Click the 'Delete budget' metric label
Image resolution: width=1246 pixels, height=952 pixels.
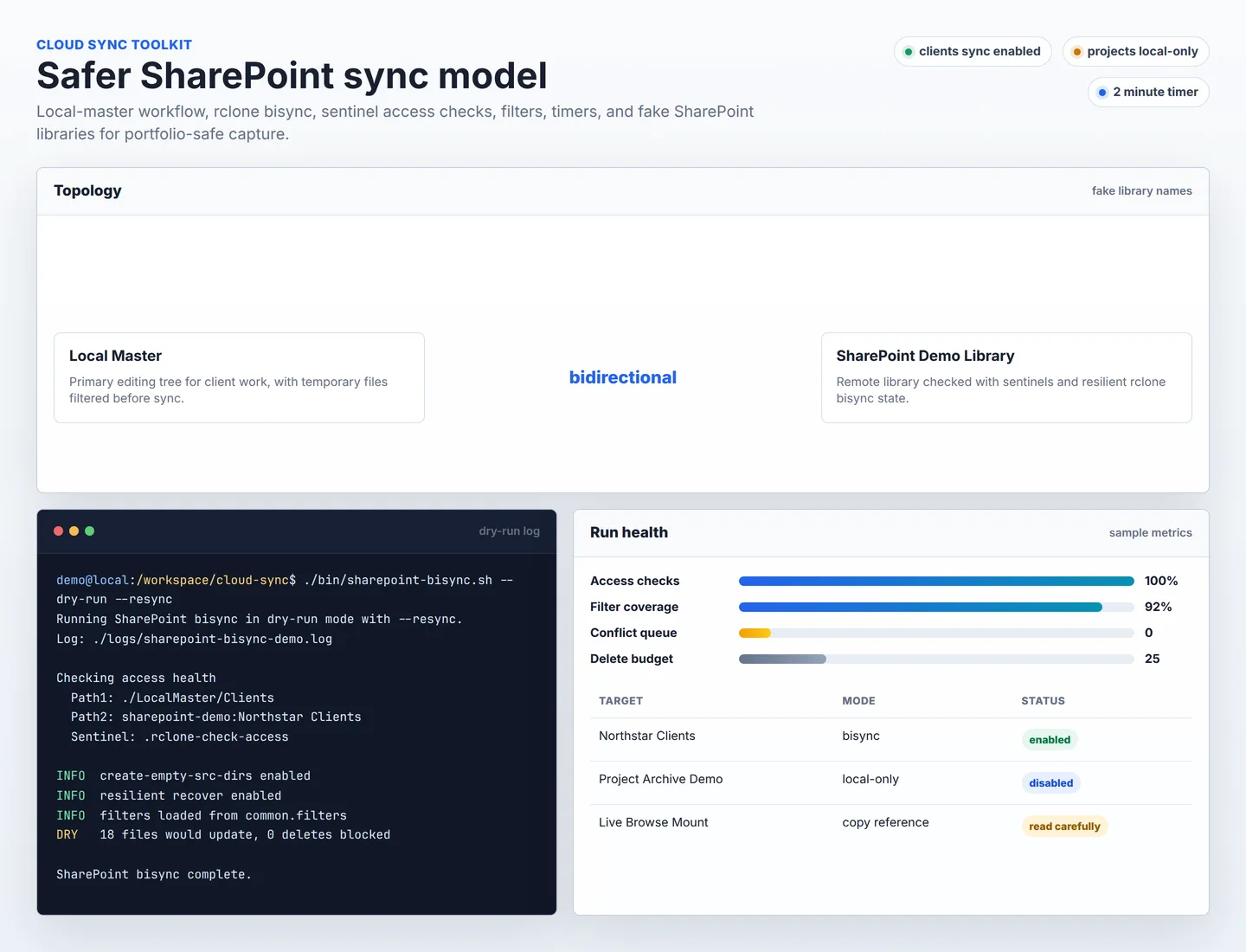(632, 659)
